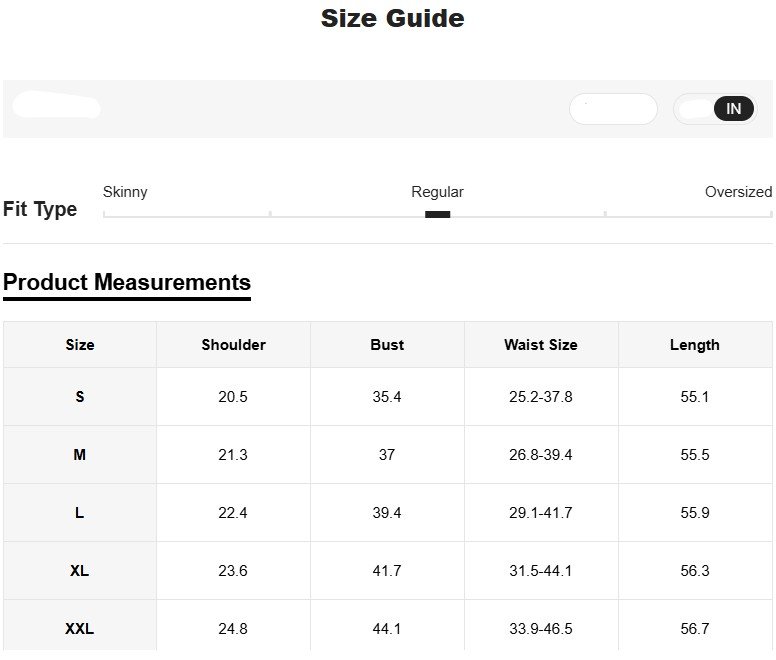This screenshot has height=660, width=776.
Task: Select the size M row label
Action: pos(80,455)
